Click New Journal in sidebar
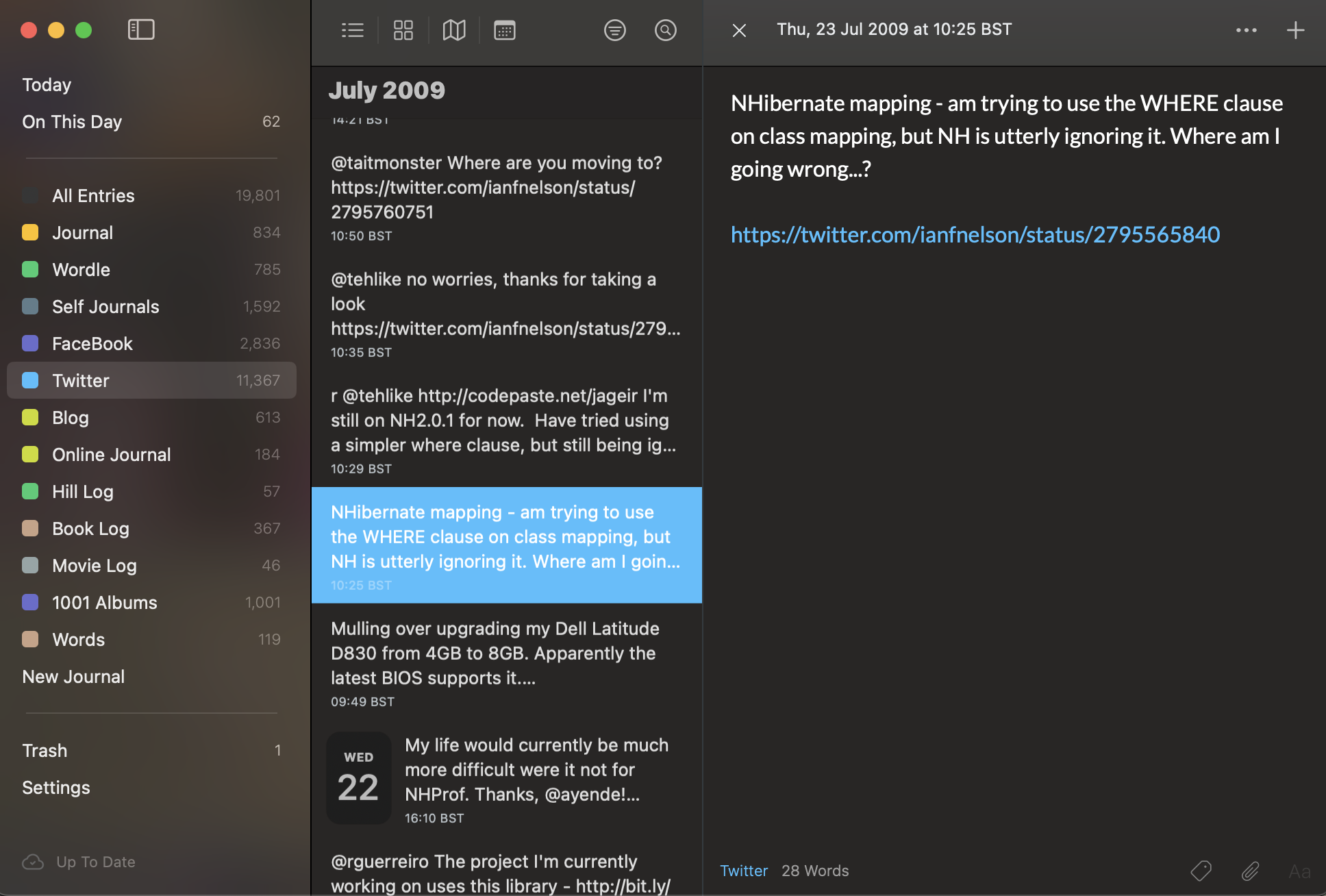Image resolution: width=1326 pixels, height=896 pixels. 73,677
